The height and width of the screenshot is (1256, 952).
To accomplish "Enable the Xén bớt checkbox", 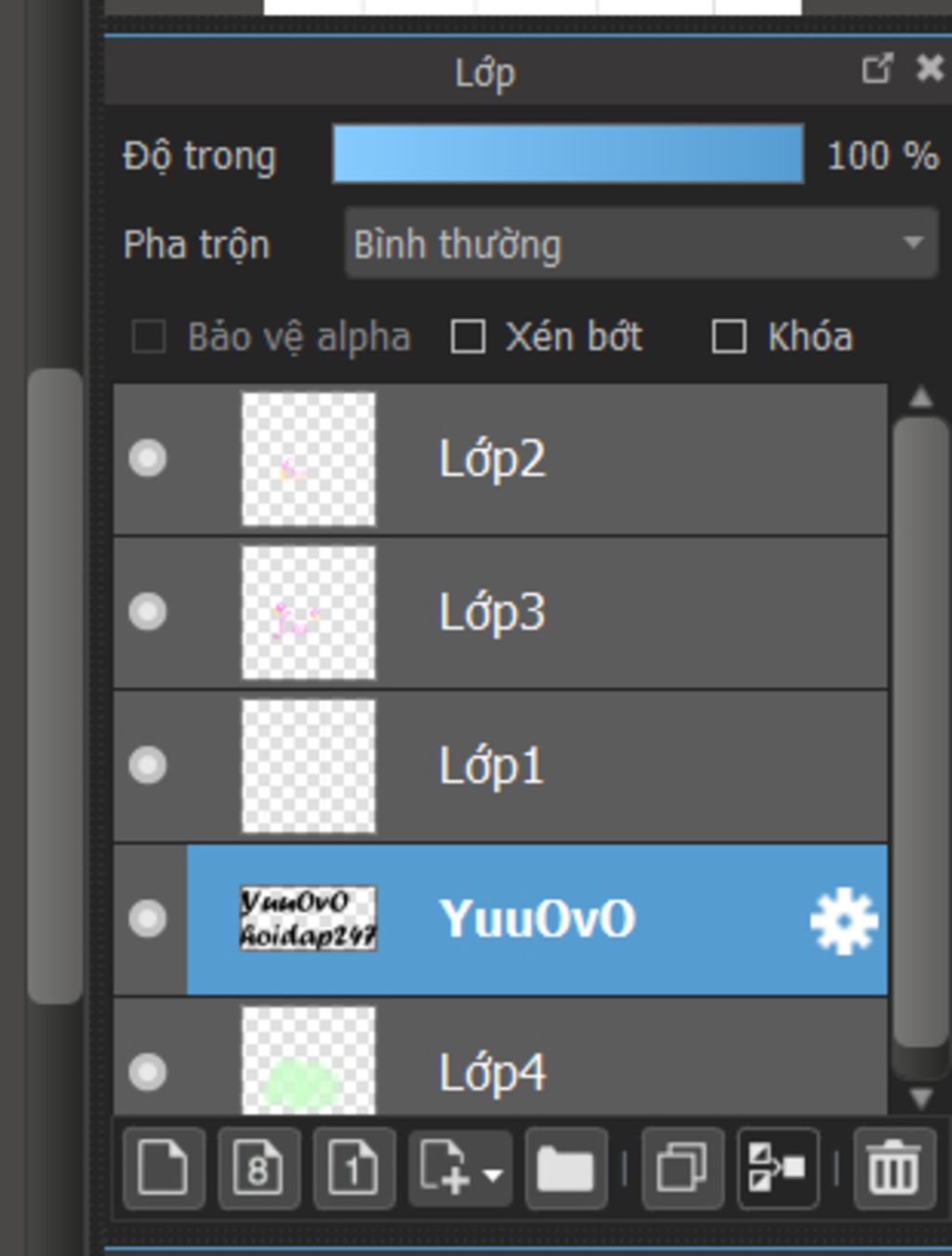I will [468, 337].
